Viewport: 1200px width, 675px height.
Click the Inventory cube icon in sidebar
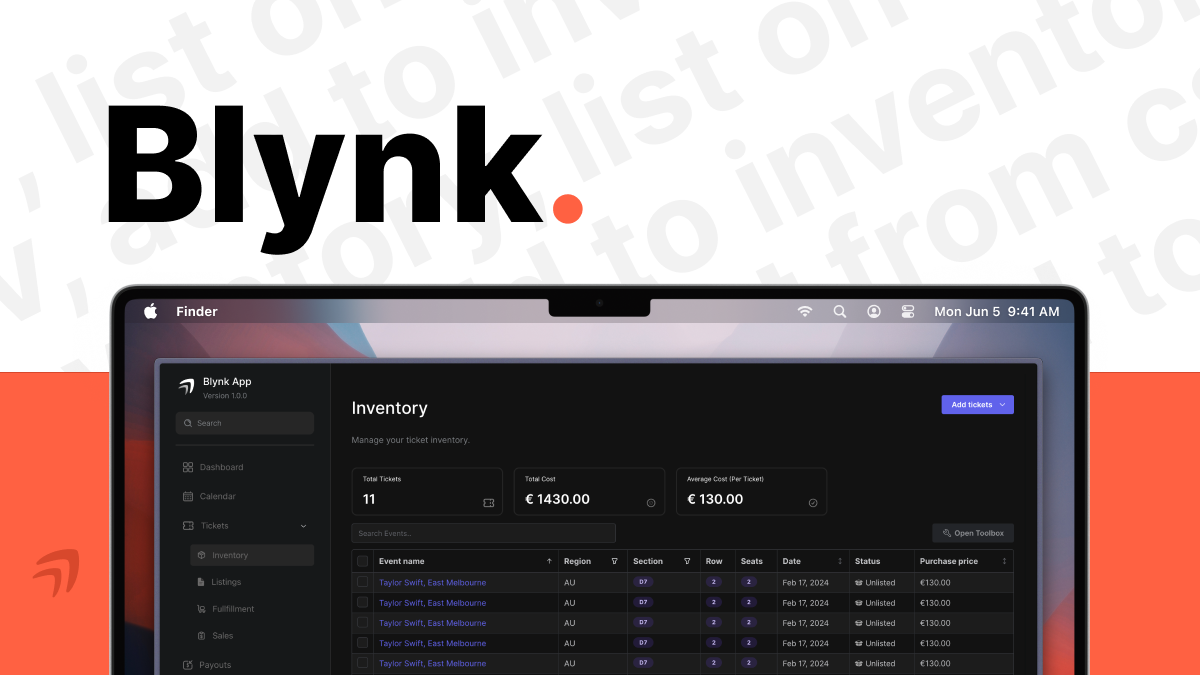(x=201, y=555)
